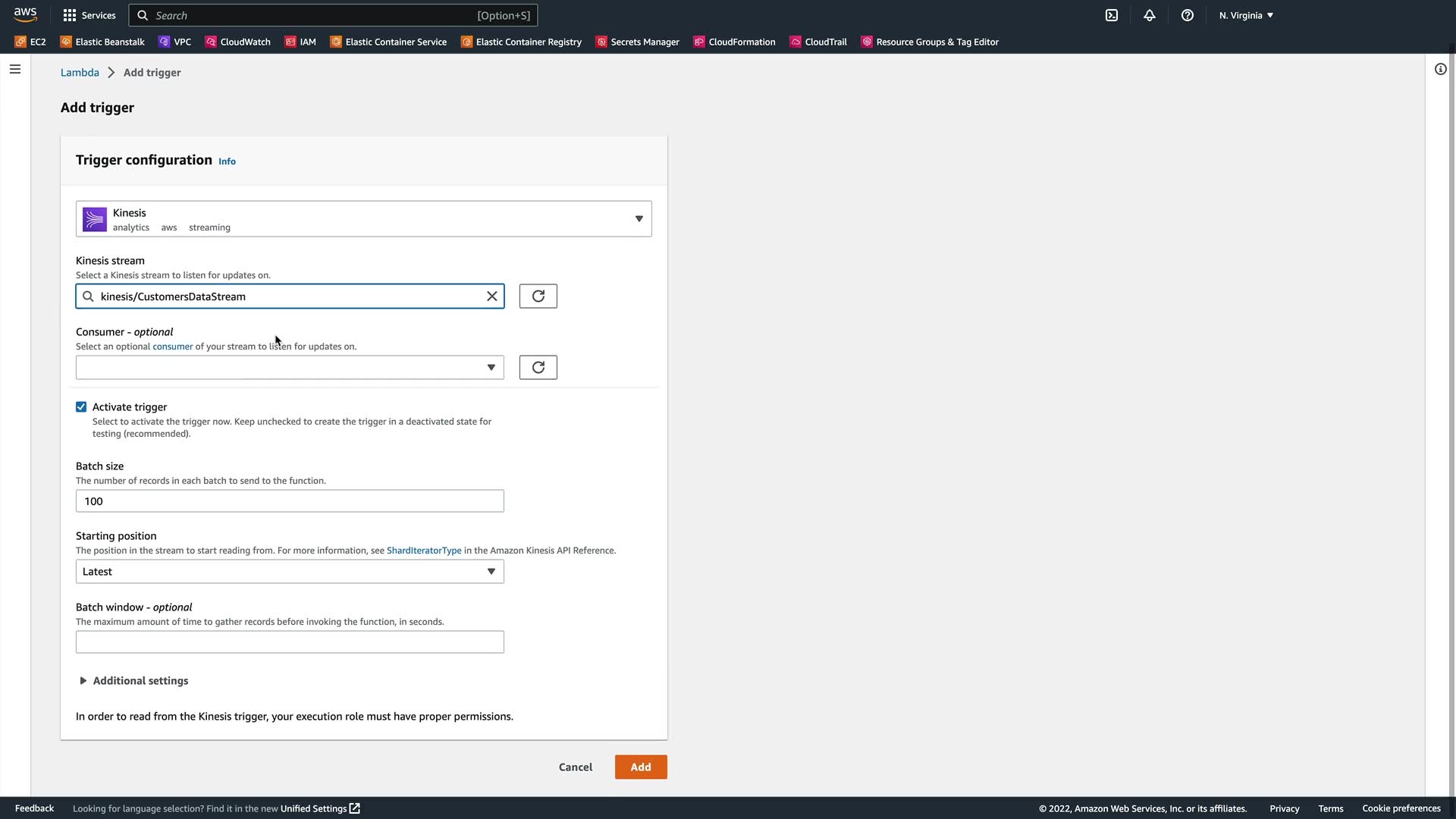
Task: Clear the Kinesis stream field
Action: pos(492,297)
